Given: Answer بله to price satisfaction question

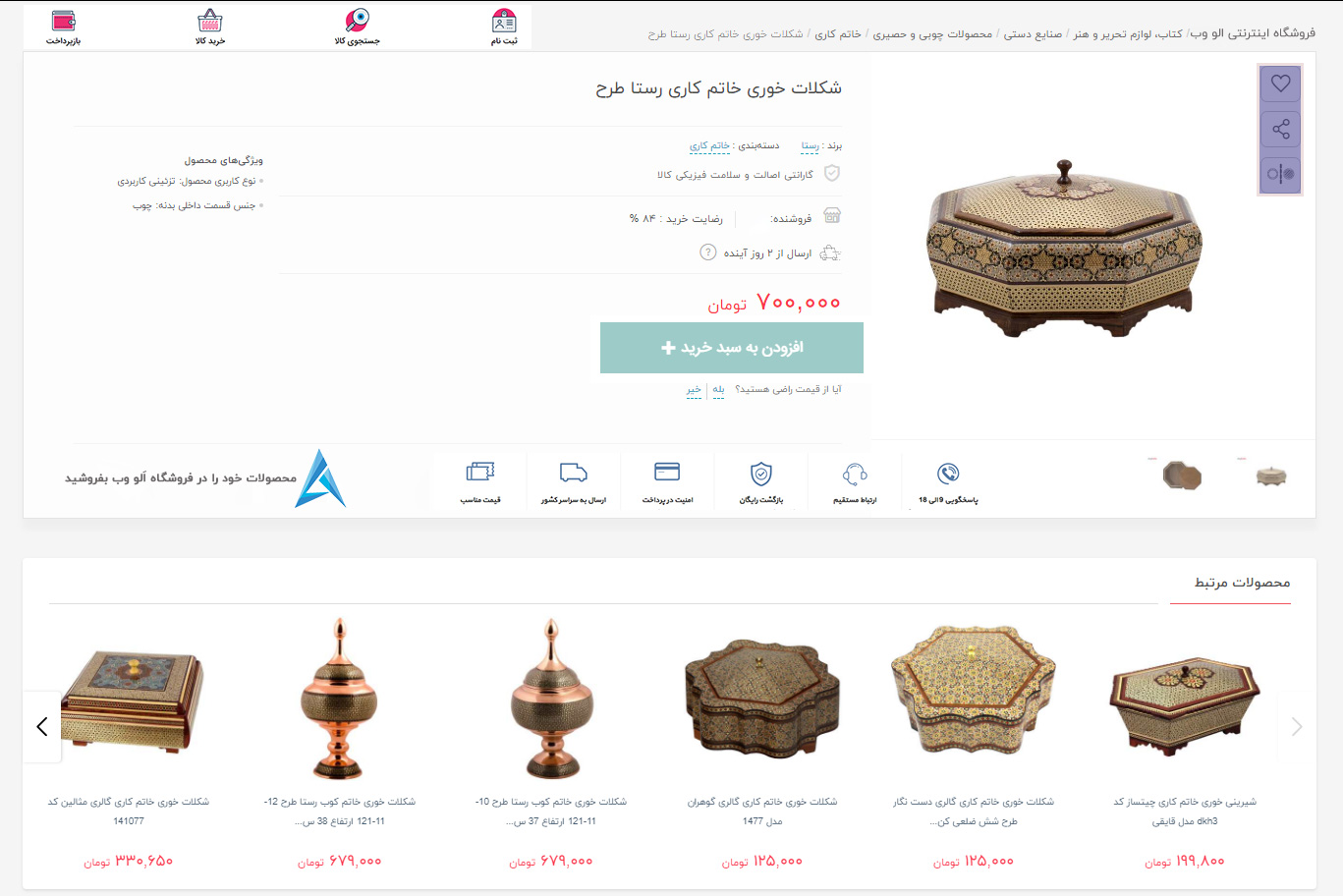Looking at the screenshot, I should 718,390.
